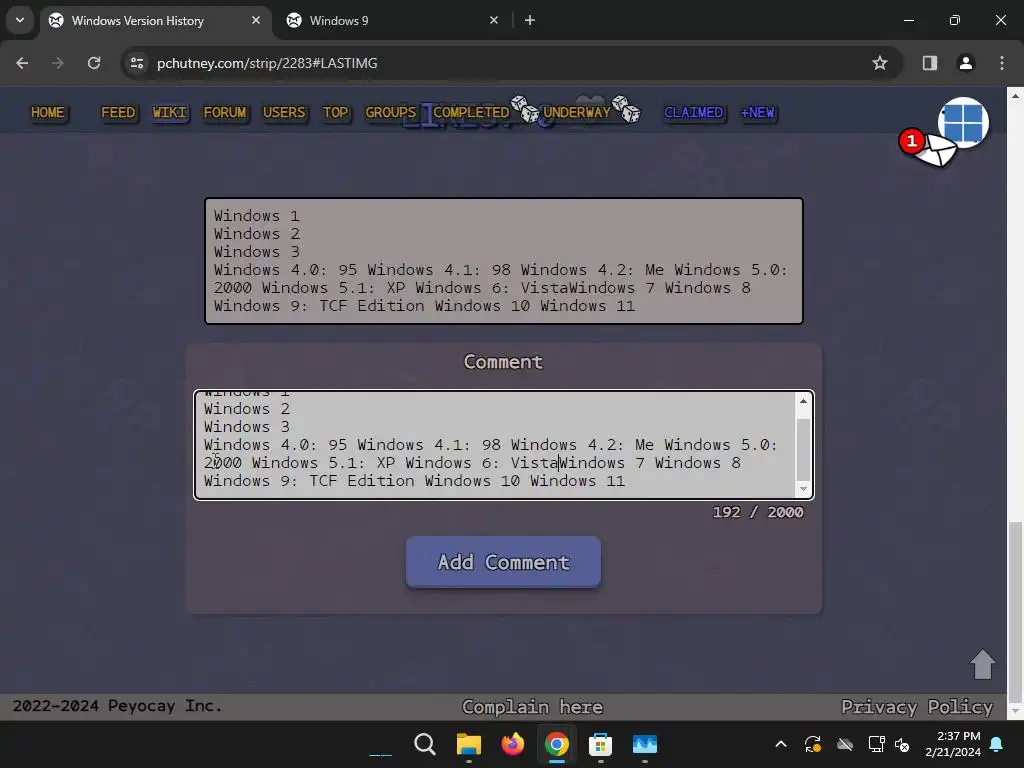Jump to top with the up arrow
Viewport: 1024px width, 768px height.
pos(982,664)
